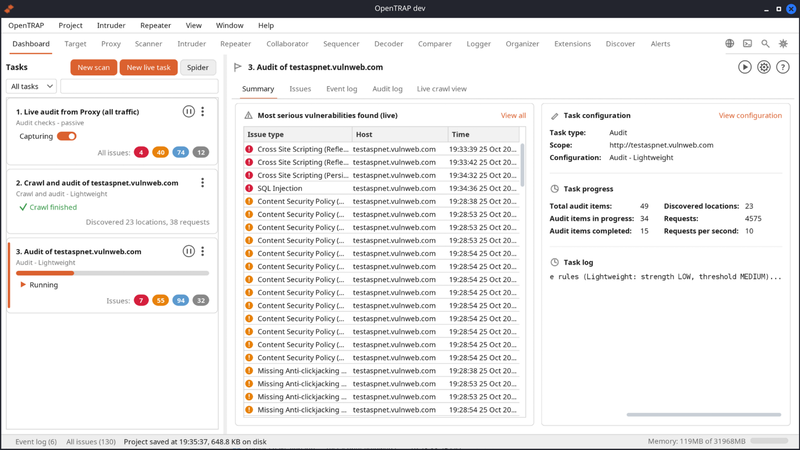Switch to the Alerts tab
The width and height of the screenshot is (800, 450).
coord(660,44)
